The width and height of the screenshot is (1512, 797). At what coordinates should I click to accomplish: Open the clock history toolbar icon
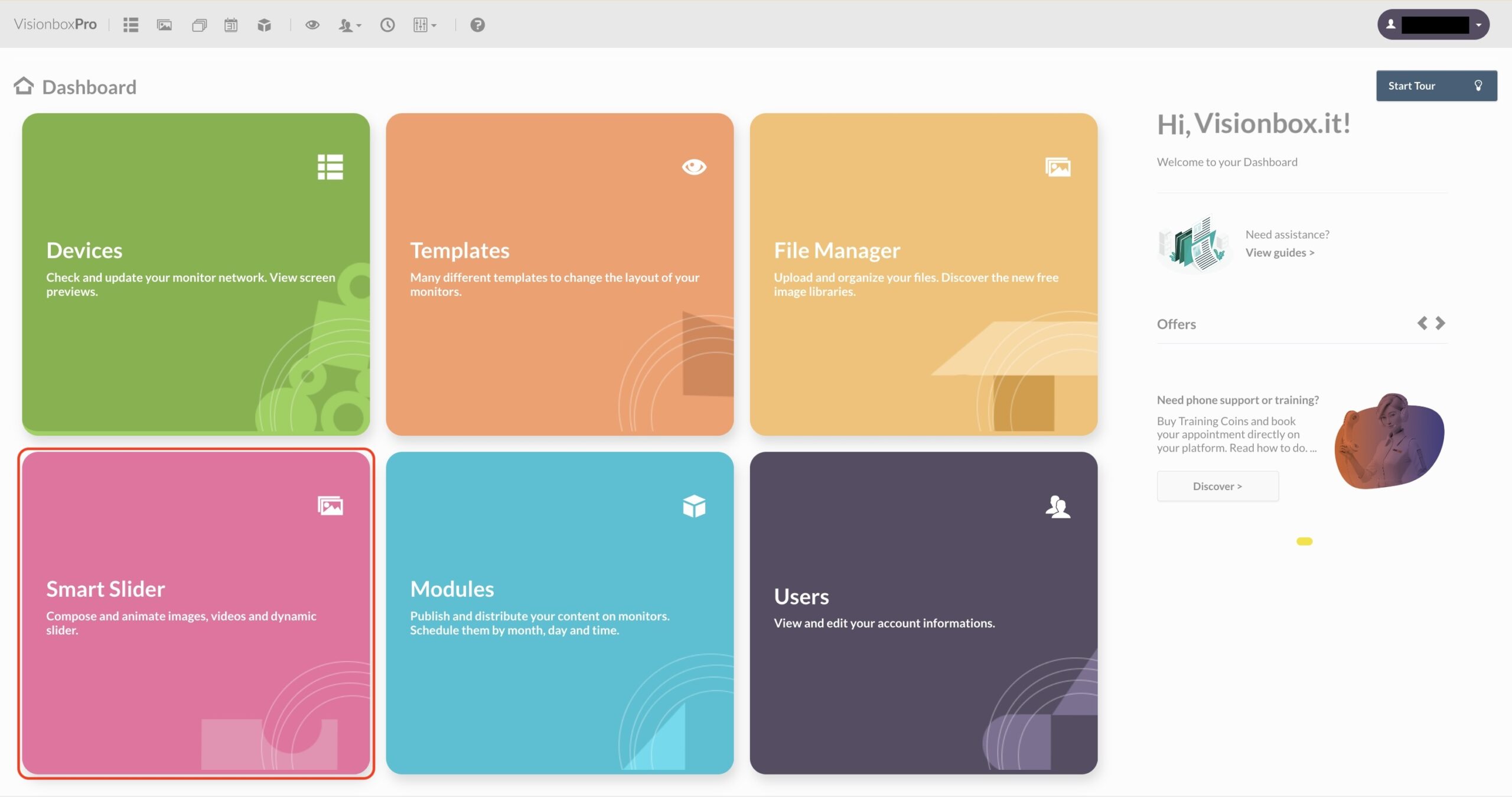point(387,25)
